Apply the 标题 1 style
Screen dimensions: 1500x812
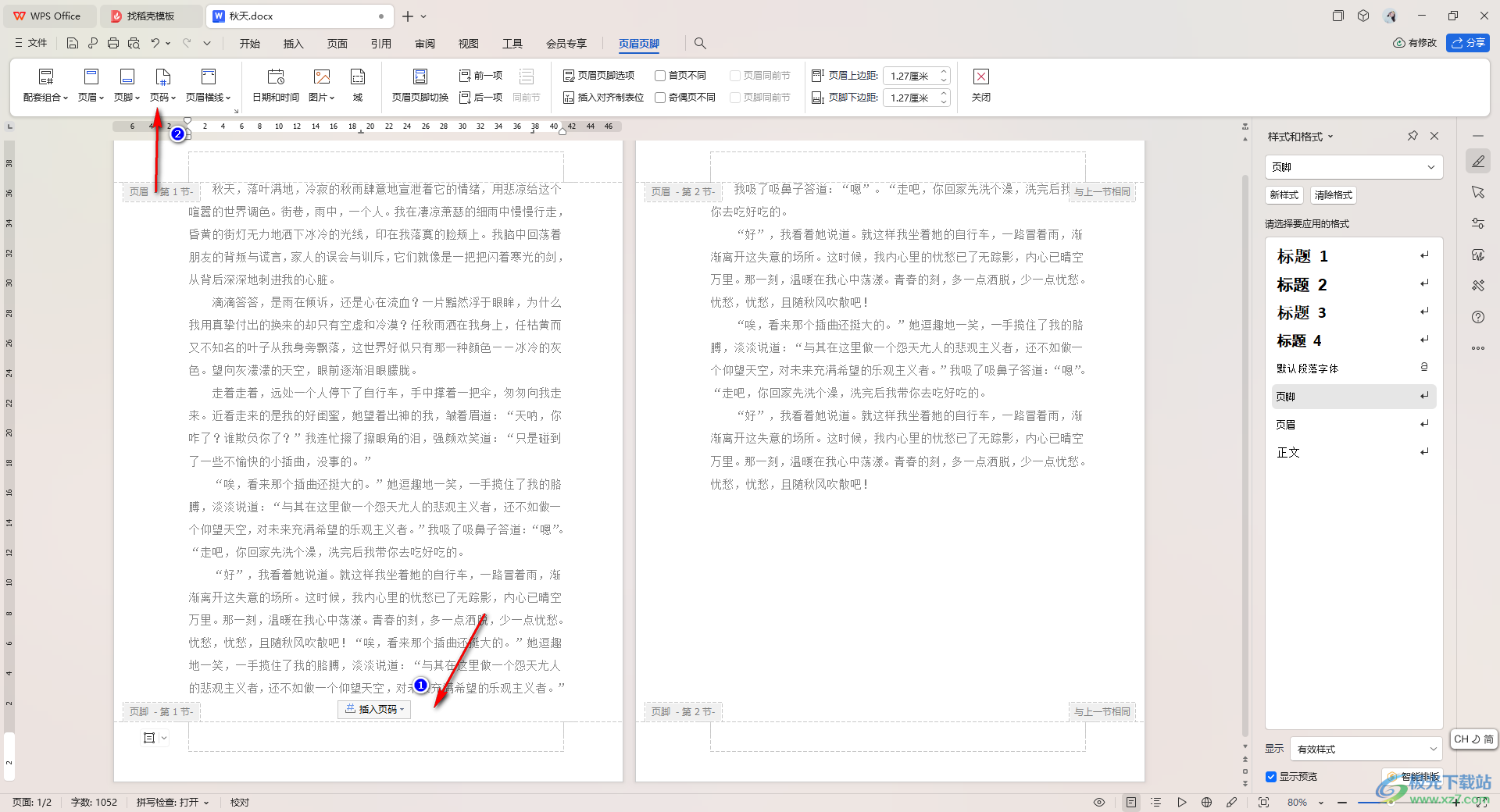[1354, 256]
